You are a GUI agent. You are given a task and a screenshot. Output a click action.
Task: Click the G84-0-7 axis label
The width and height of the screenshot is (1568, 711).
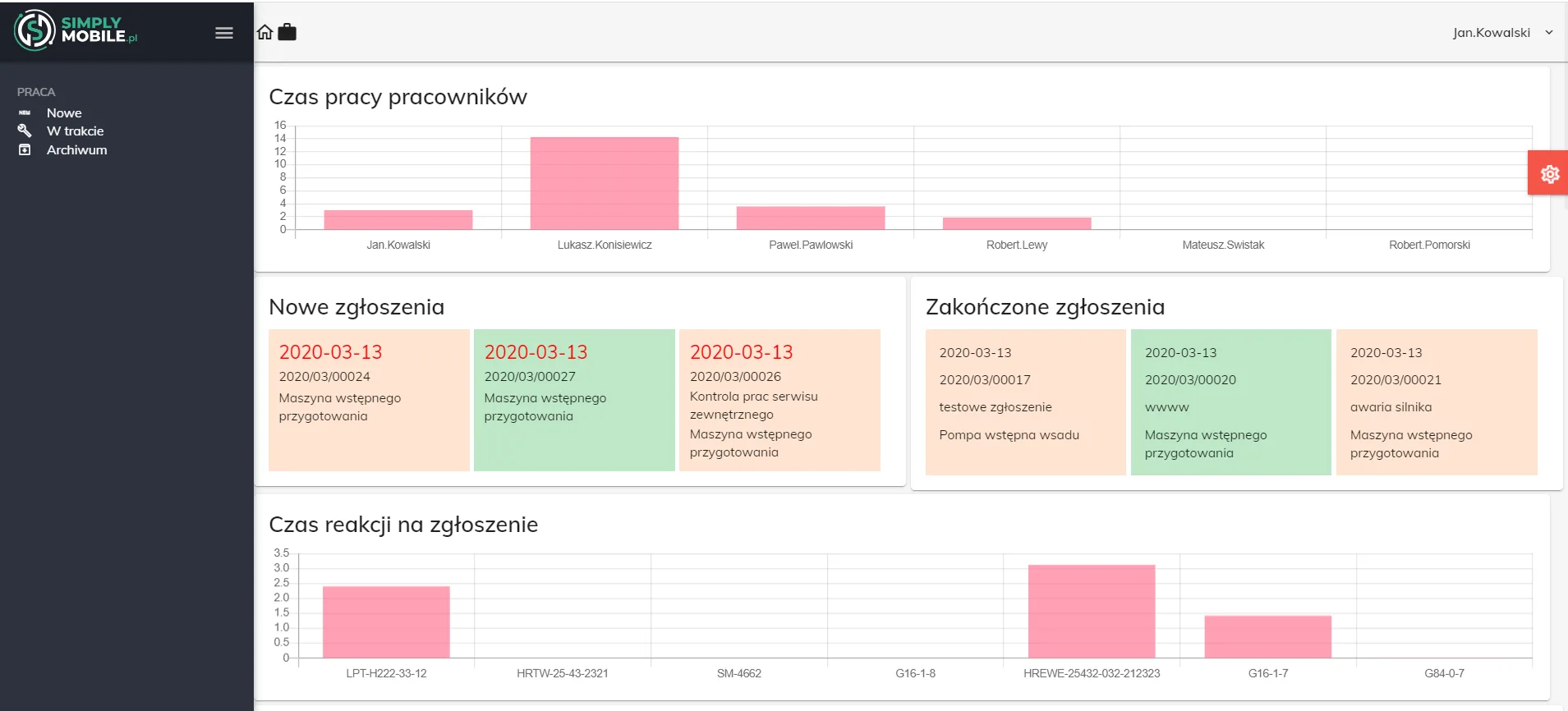pos(1444,673)
